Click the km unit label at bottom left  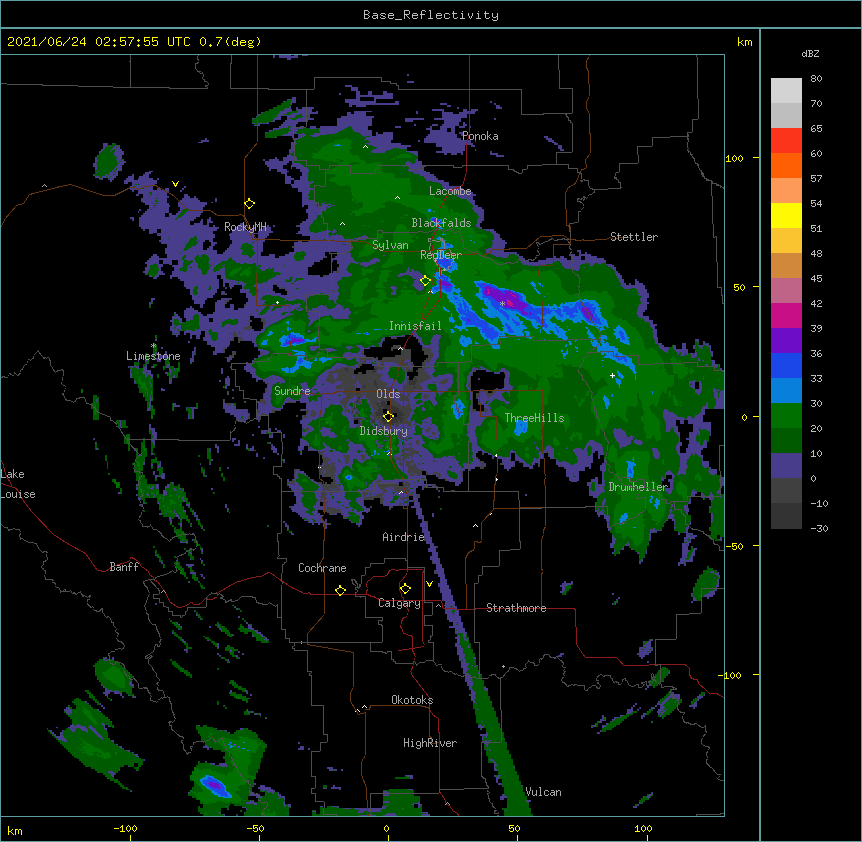15,830
